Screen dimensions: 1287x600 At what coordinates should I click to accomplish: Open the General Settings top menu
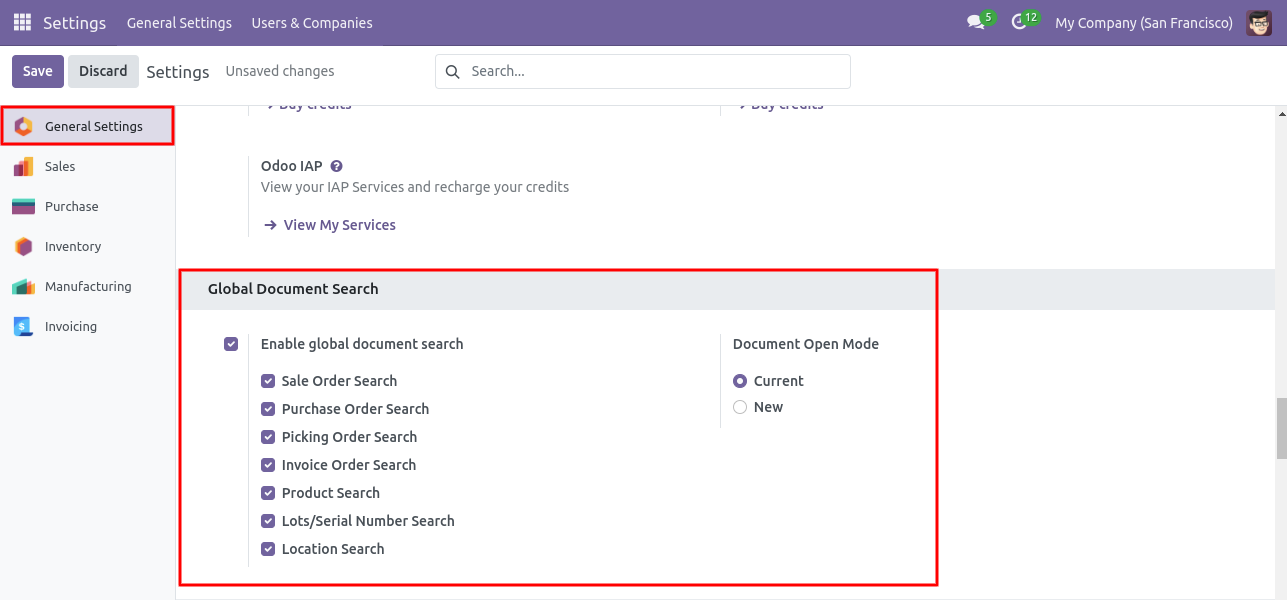point(179,22)
